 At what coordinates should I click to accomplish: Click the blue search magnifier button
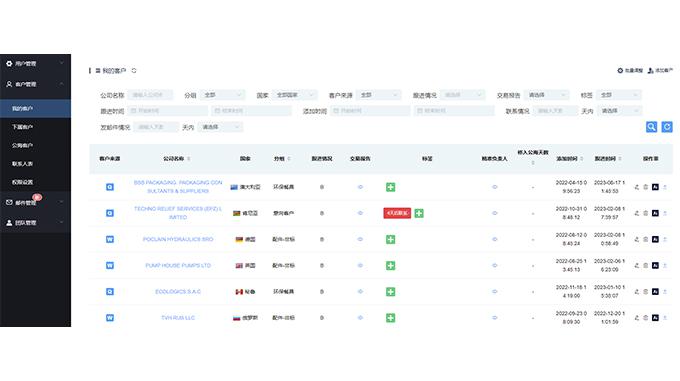pyautogui.click(x=651, y=127)
